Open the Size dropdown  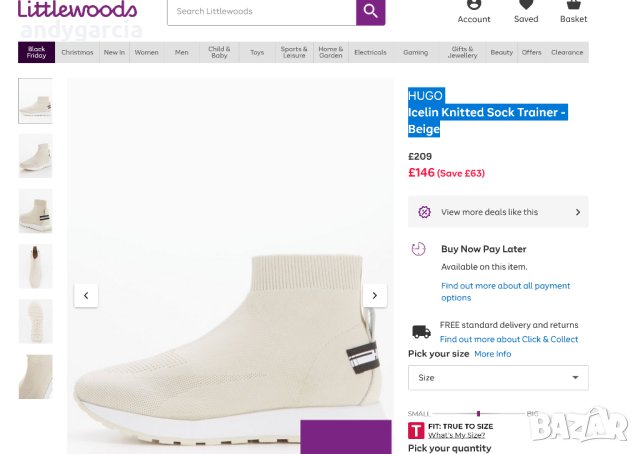[498, 377]
